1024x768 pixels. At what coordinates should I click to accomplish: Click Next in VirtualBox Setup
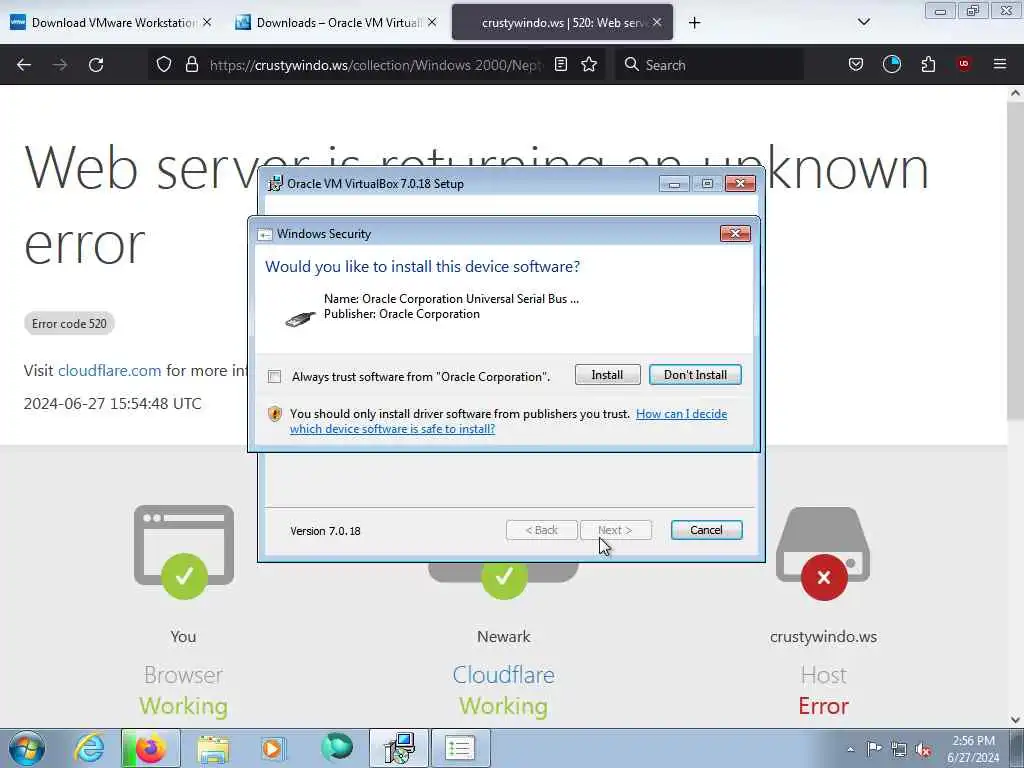[x=616, y=530]
